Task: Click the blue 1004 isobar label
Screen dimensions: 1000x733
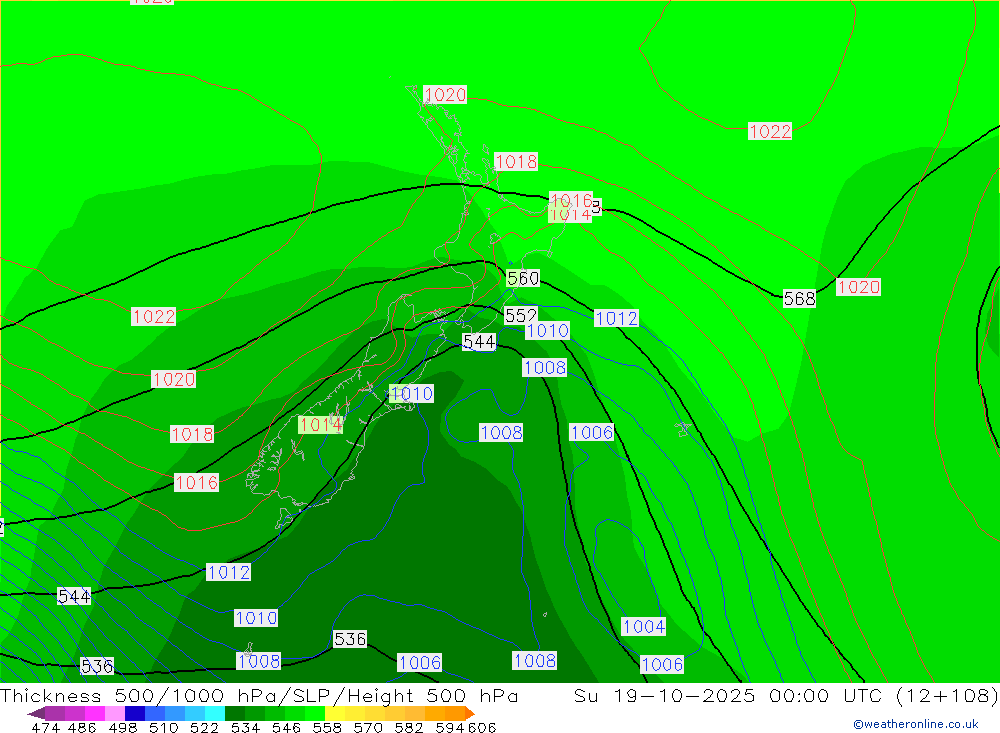Action: (x=643, y=626)
